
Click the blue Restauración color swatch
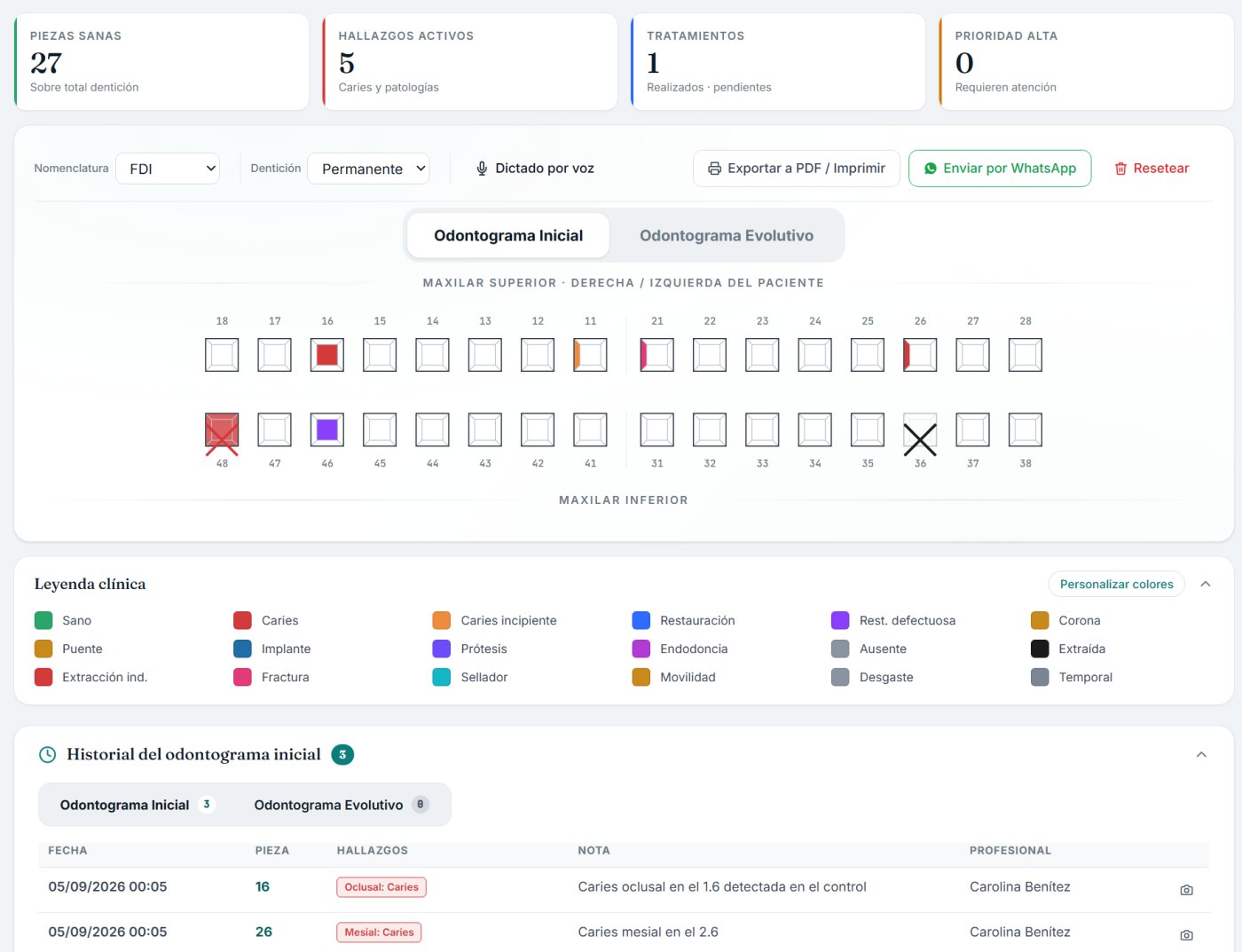click(x=641, y=620)
